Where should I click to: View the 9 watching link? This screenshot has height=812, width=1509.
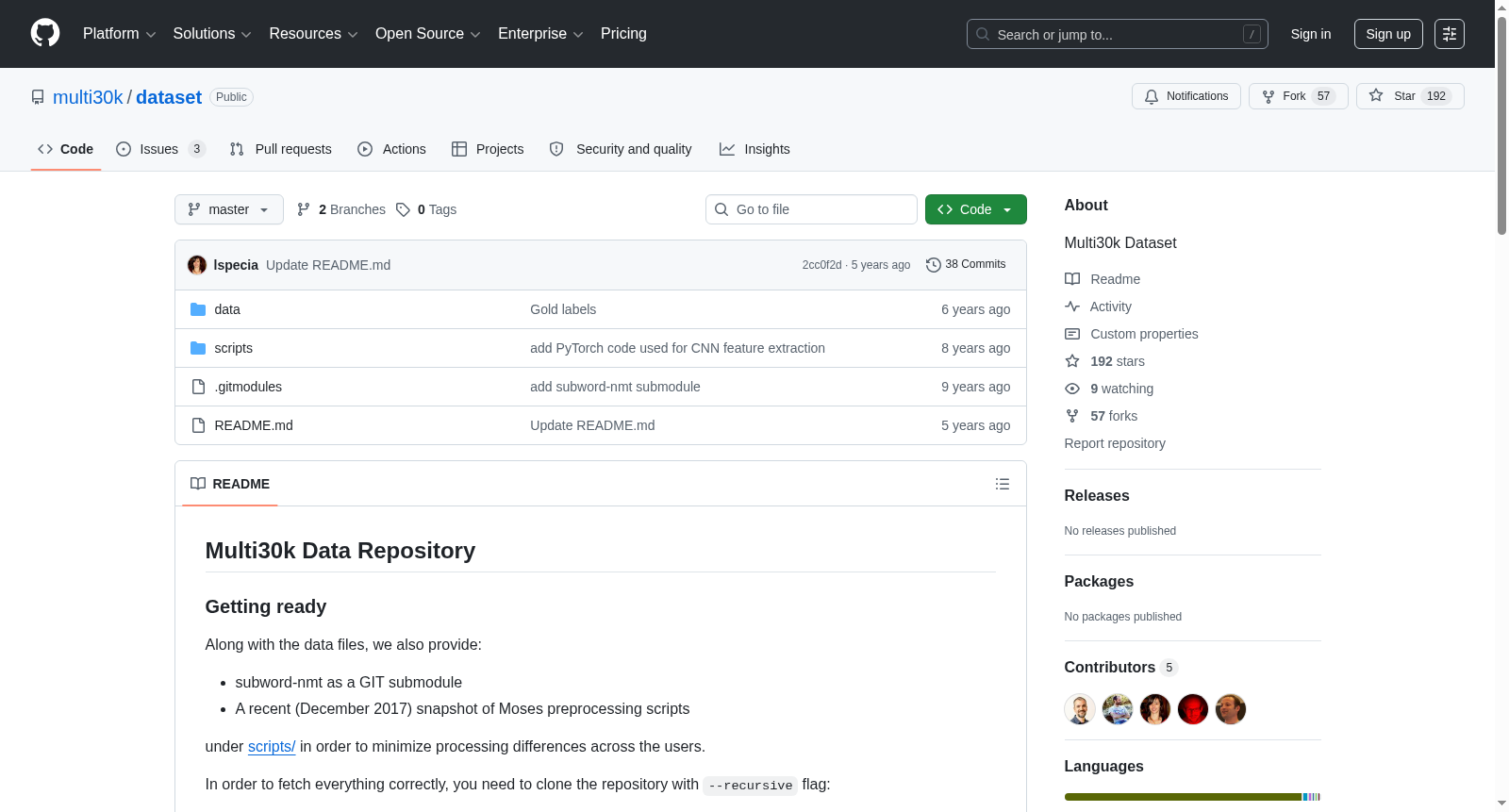tap(1121, 389)
